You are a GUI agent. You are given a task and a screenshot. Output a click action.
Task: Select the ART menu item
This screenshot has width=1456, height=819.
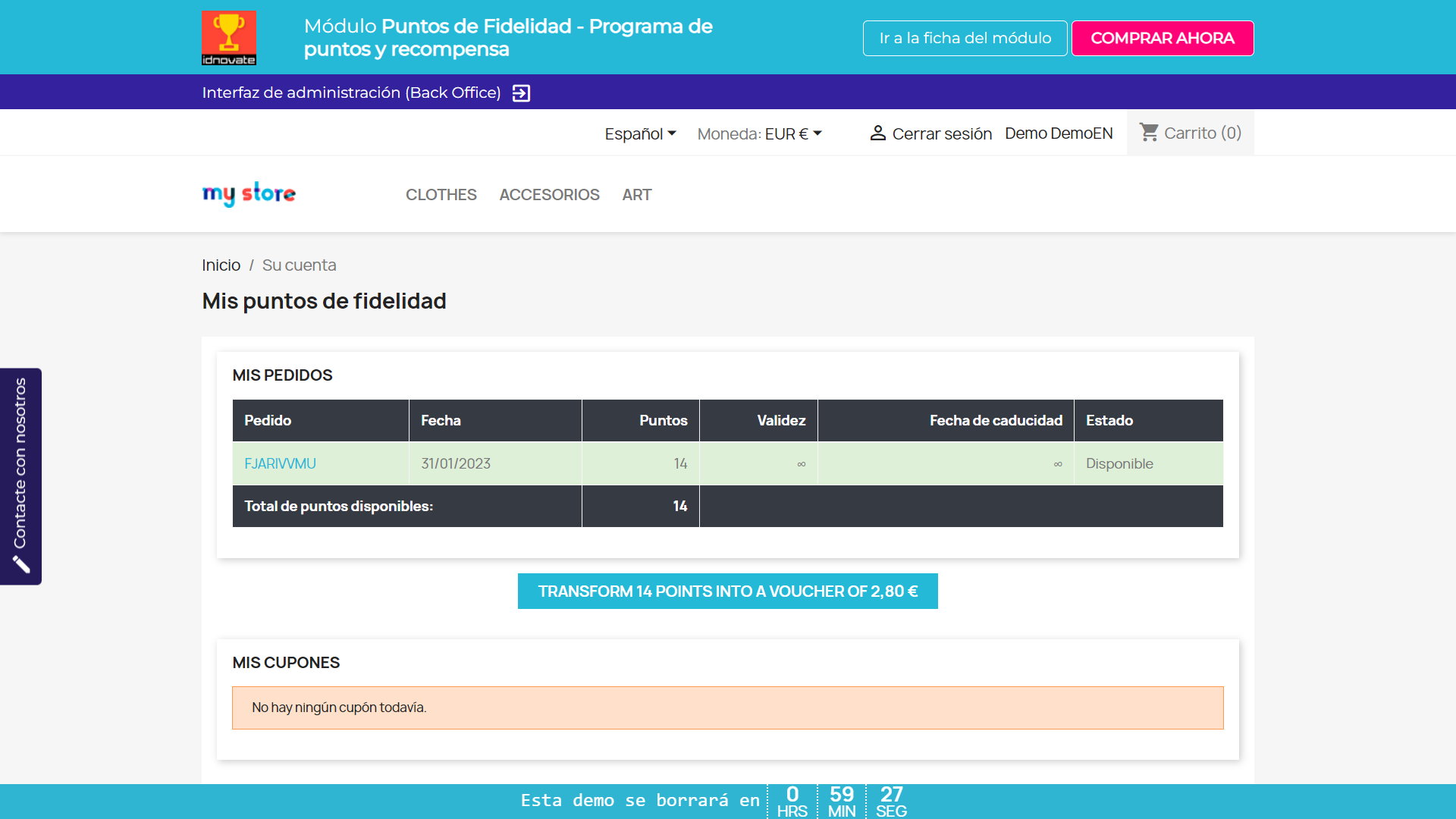pyautogui.click(x=636, y=195)
